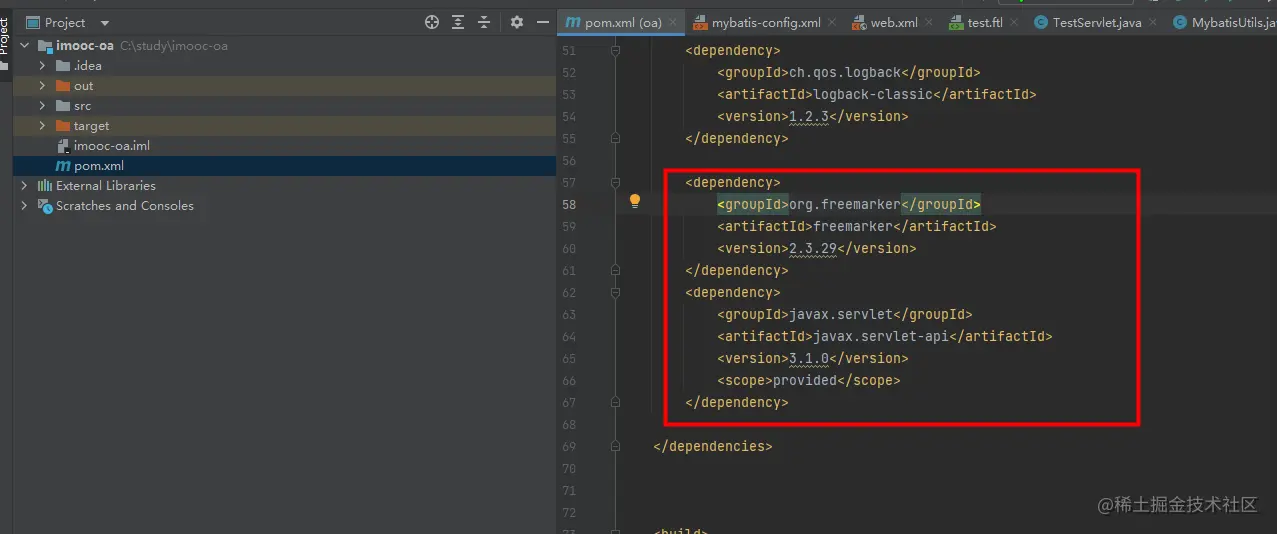
Task: Open the Project view type dropdown arrow
Action: tap(105, 23)
